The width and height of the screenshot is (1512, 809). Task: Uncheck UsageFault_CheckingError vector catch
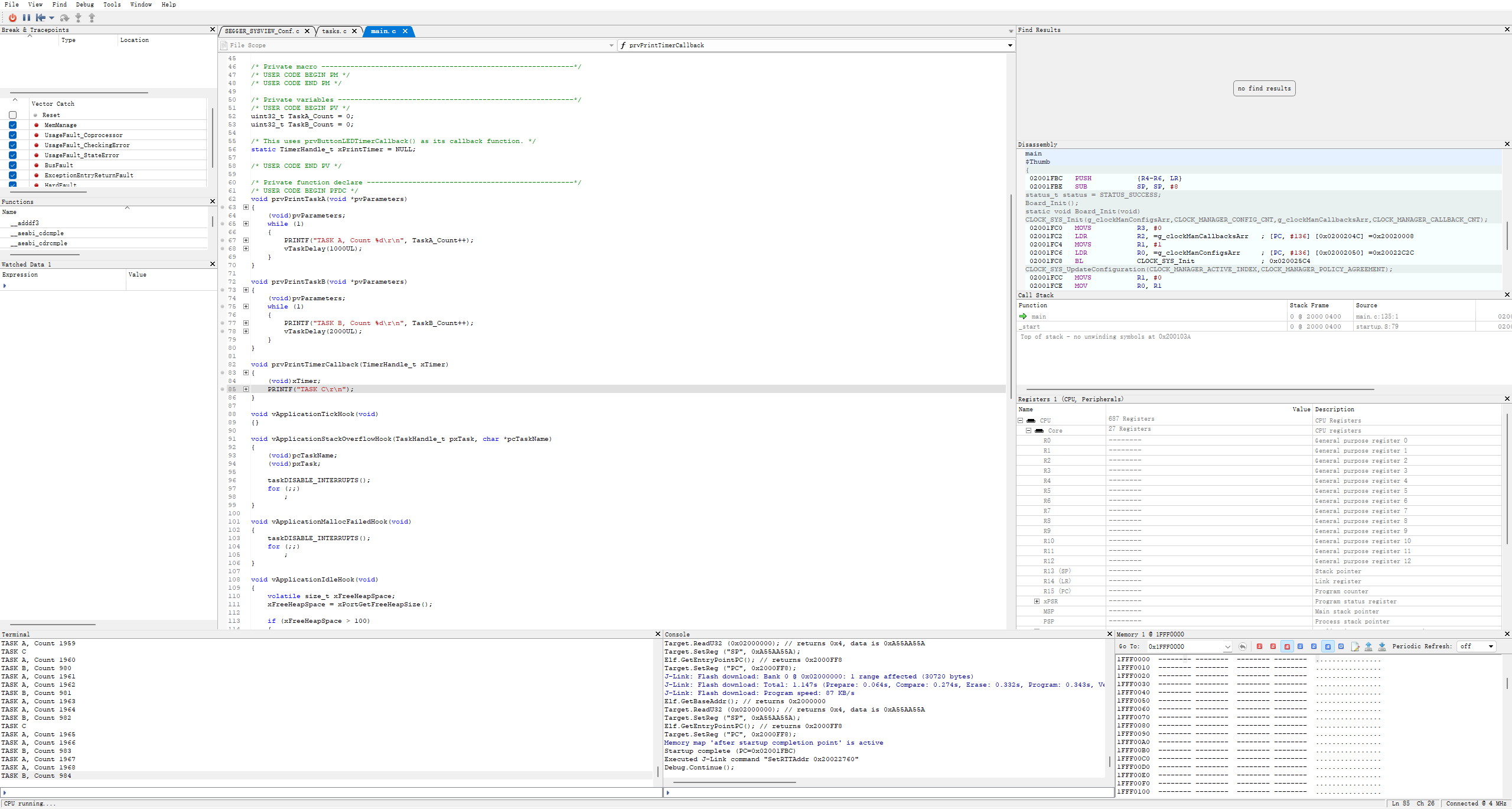click(x=12, y=145)
